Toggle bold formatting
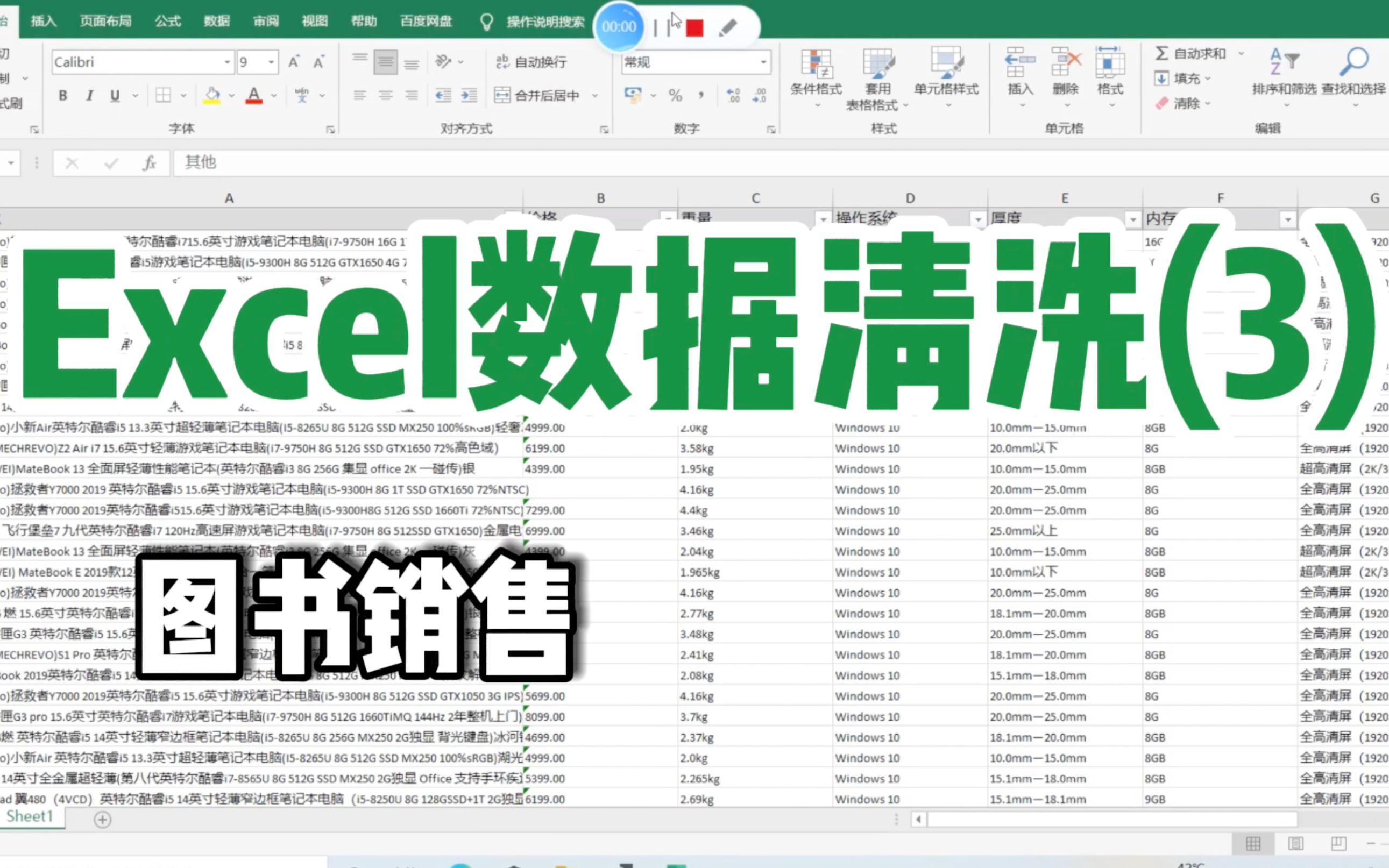 pyautogui.click(x=63, y=95)
